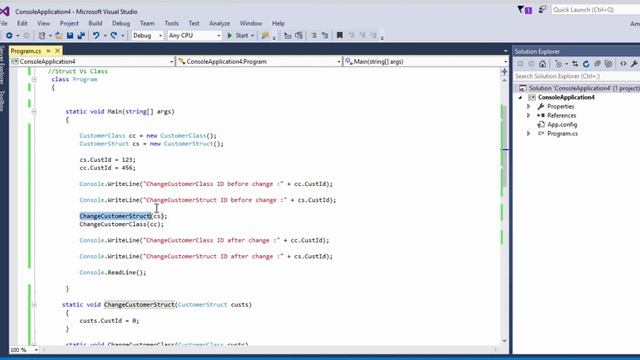Click Show All Files in Solution Explorer
The image size is (640, 360).
[609, 64]
